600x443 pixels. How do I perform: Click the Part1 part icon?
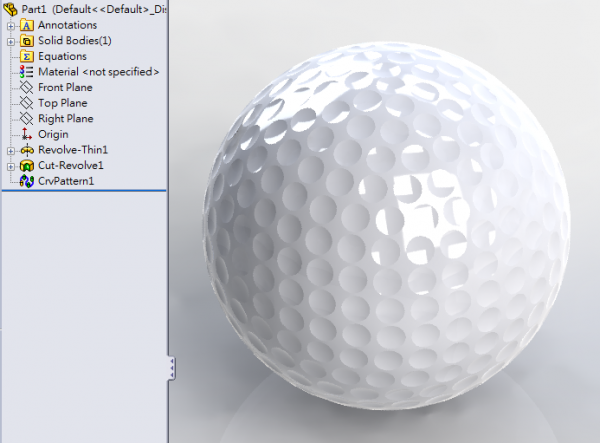pyautogui.click(x=10, y=9)
